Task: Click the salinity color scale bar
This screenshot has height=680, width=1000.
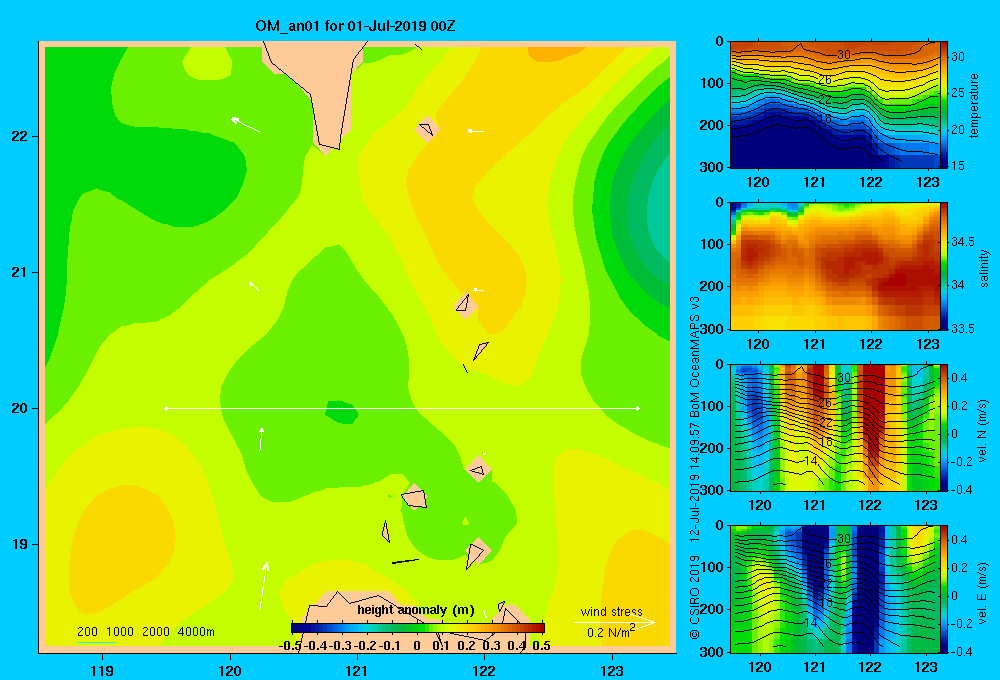Action: coord(944,266)
